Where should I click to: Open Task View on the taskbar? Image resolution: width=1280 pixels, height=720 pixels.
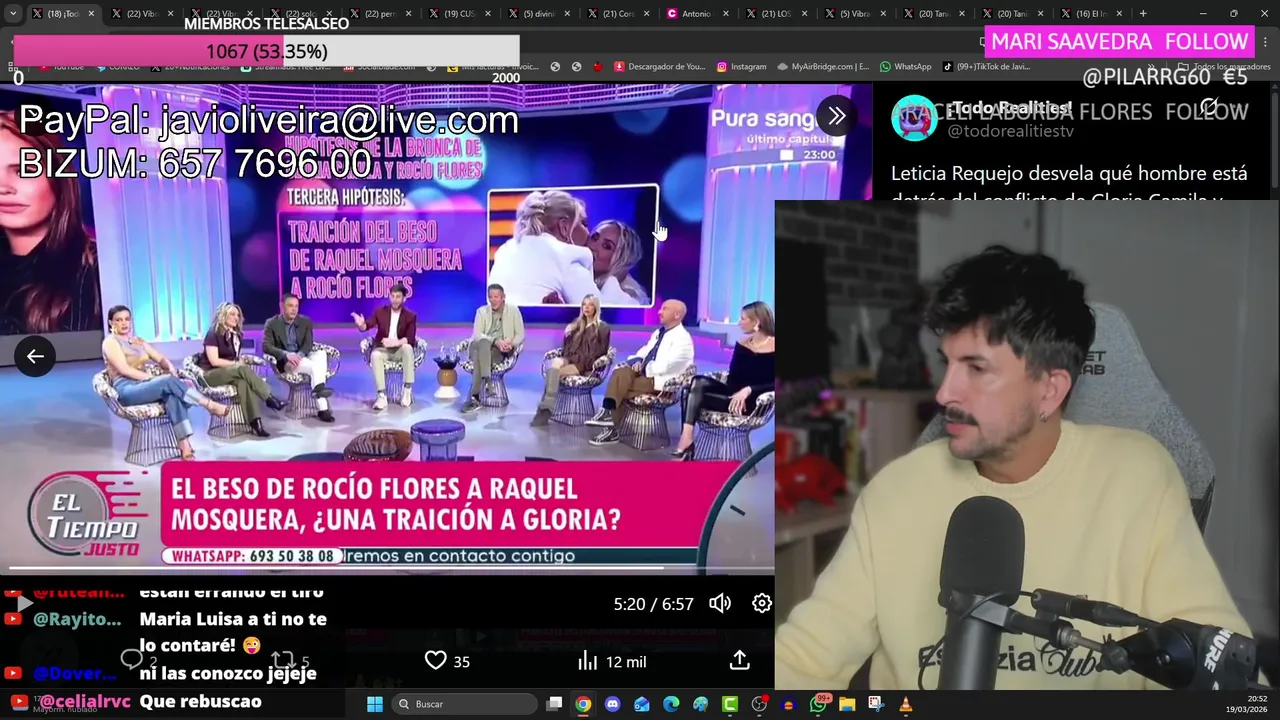[555, 704]
